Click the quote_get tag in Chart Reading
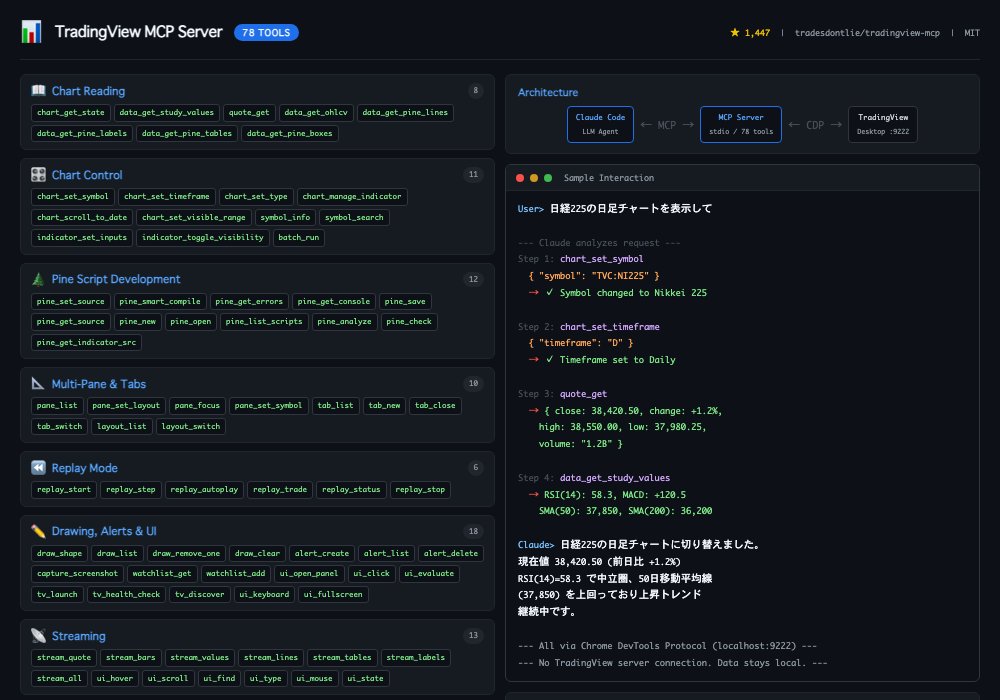Image resolution: width=1000 pixels, height=700 pixels. tap(249, 113)
